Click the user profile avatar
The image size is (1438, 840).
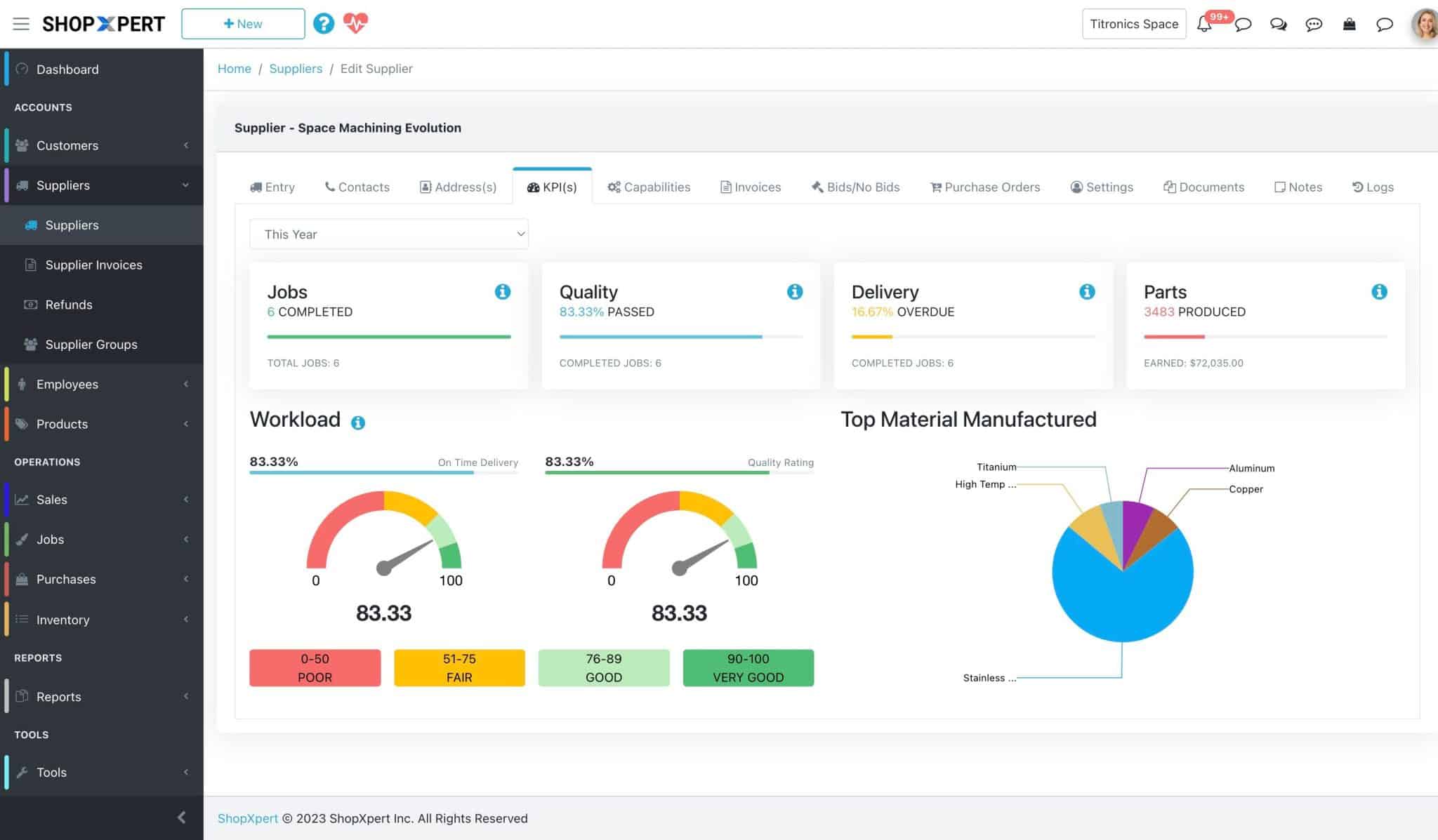(1424, 24)
